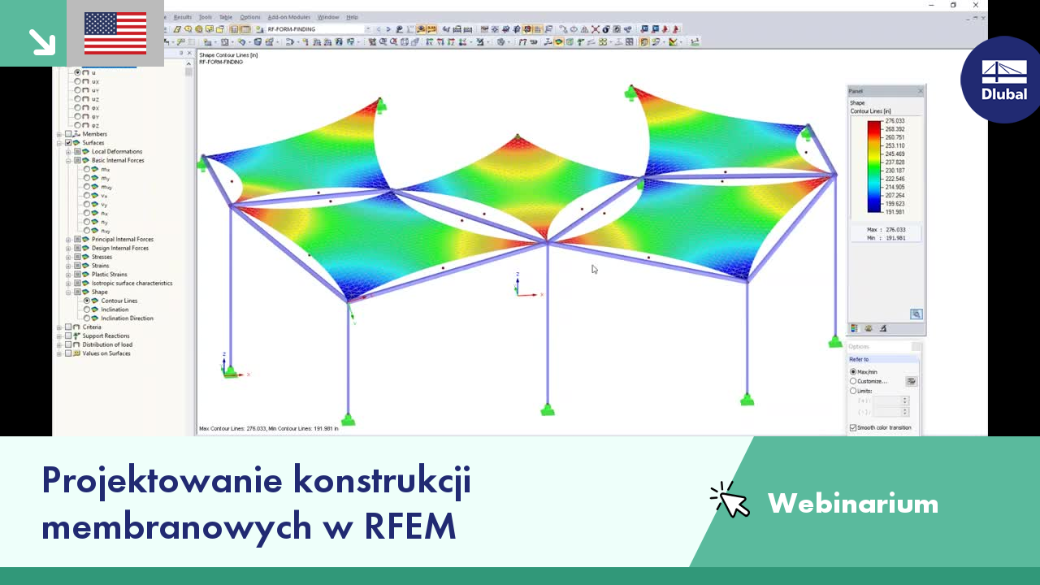
Task: Click the zoom icon in the Panel window
Action: (x=916, y=314)
